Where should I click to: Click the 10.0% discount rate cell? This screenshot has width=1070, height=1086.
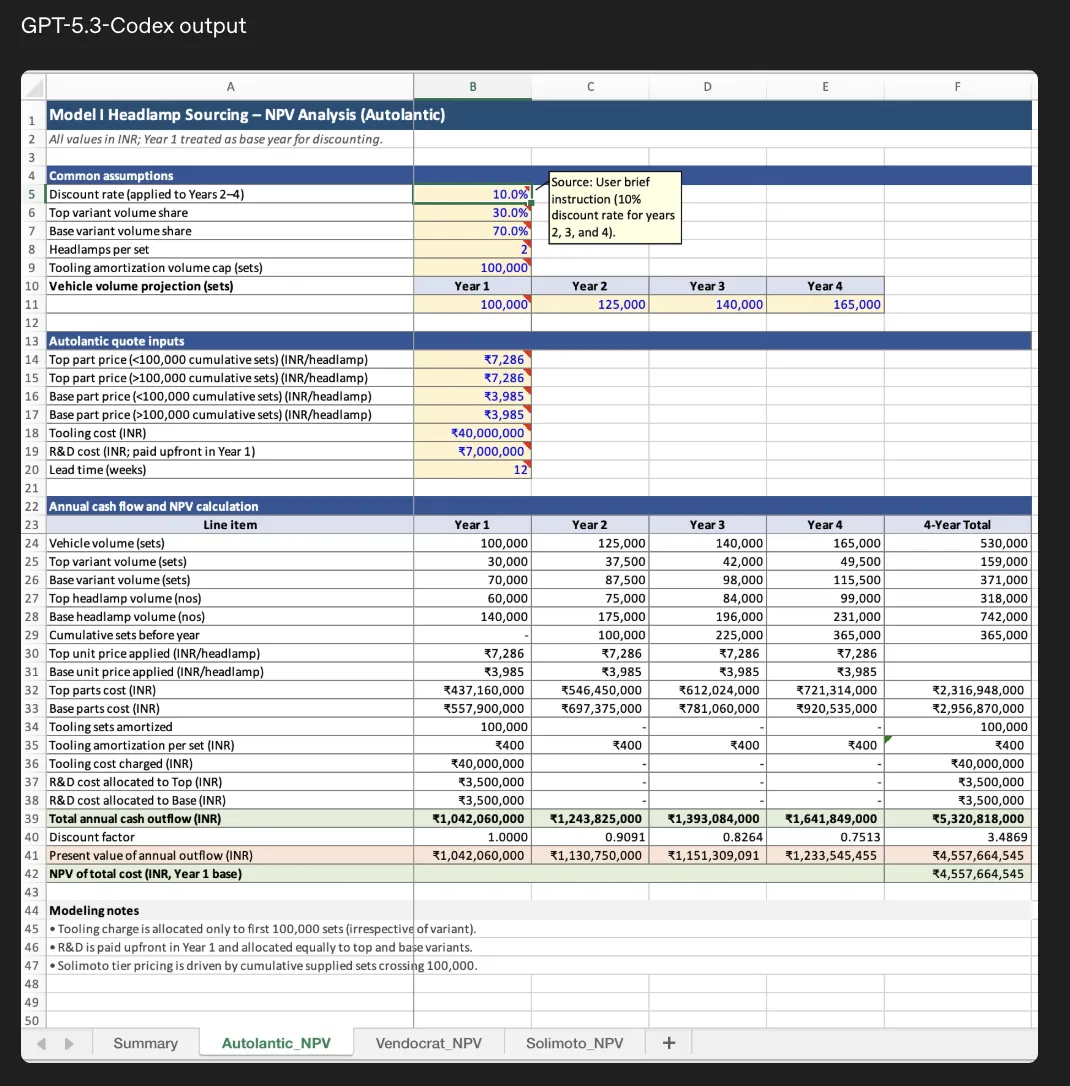(x=472, y=194)
